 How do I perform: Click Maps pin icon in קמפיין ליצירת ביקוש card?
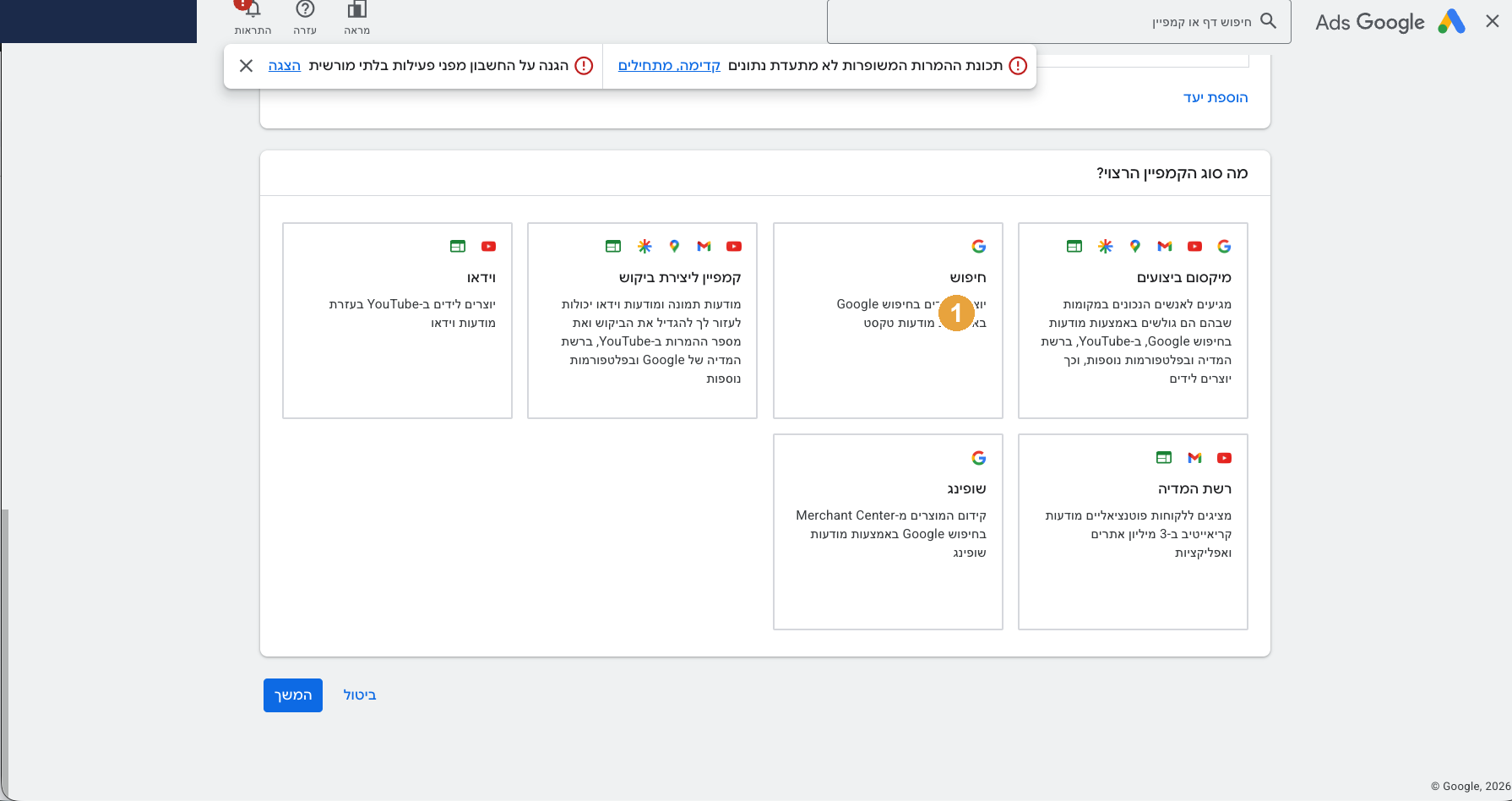(x=674, y=247)
